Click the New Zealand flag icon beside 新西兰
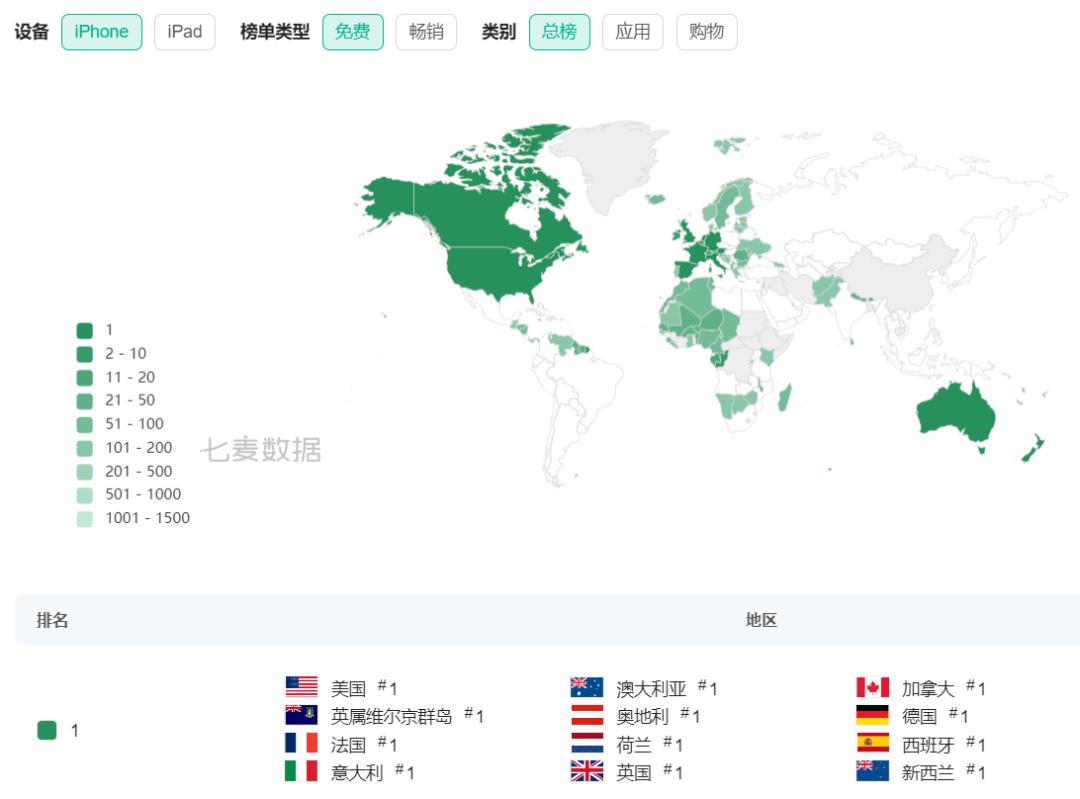The width and height of the screenshot is (1080, 799). coord(870,772)
